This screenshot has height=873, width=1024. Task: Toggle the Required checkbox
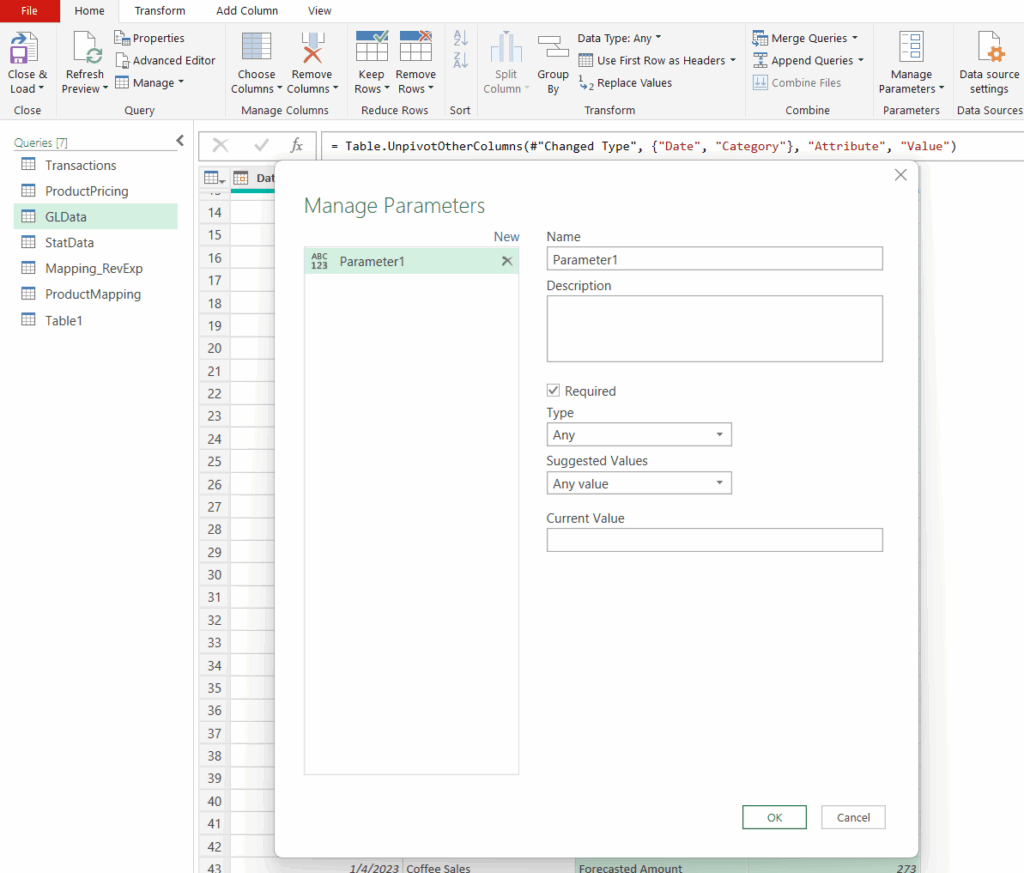click(x=553, y=390)
